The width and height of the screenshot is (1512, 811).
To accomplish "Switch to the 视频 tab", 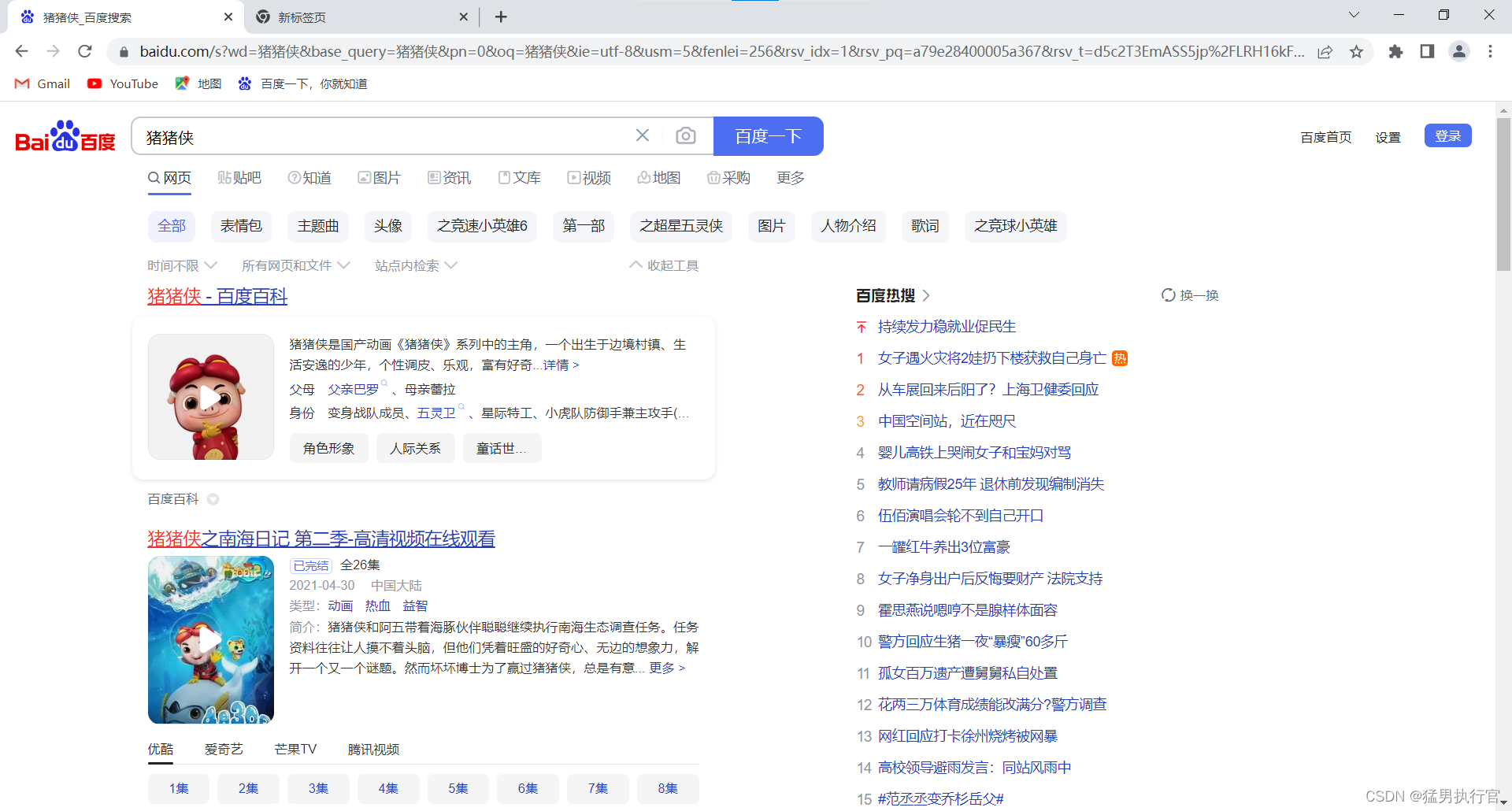I will click(x=589, y=178).
